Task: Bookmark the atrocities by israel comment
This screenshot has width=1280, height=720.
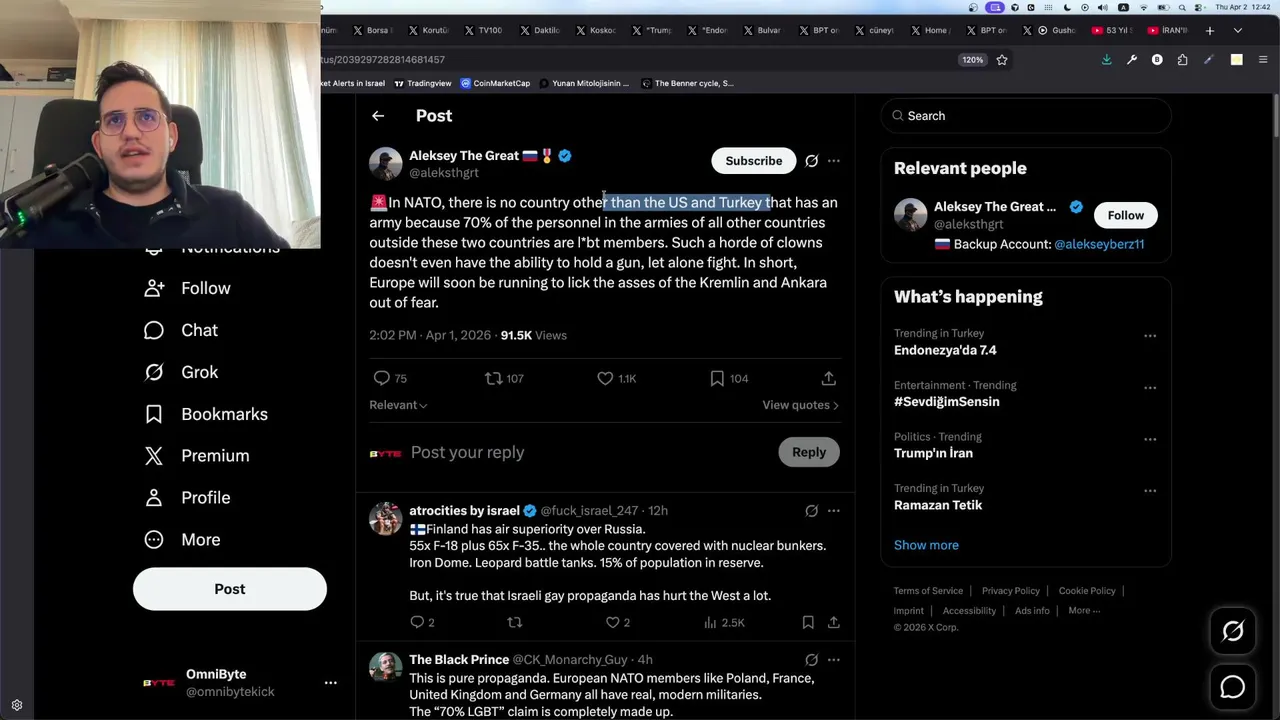Action: coord(808,622)
